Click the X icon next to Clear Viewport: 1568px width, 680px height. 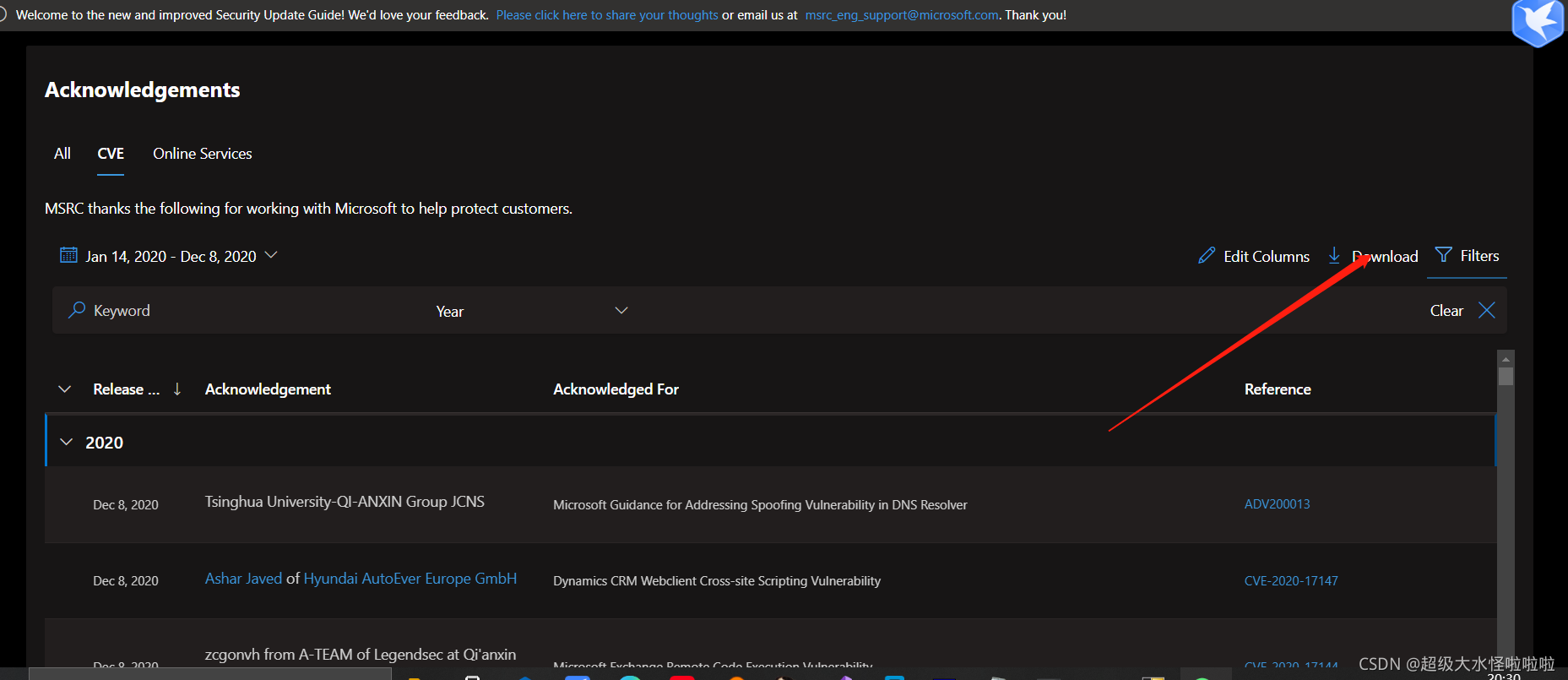tap(1487, 310)
